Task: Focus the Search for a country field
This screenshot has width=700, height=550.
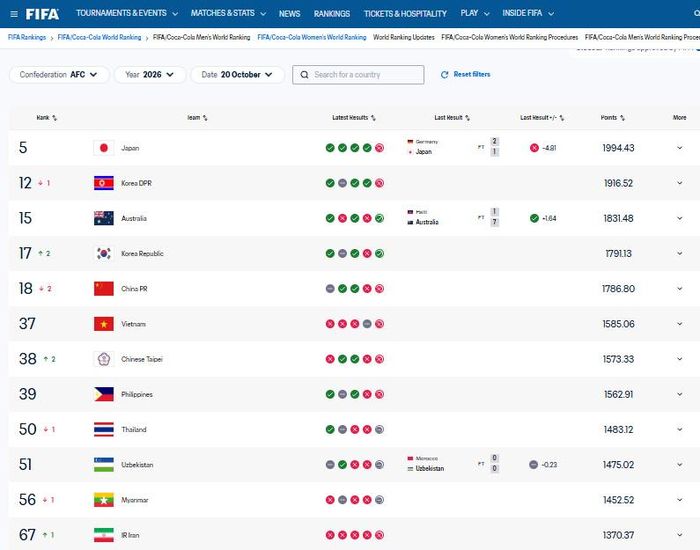Action: [358, 75]
